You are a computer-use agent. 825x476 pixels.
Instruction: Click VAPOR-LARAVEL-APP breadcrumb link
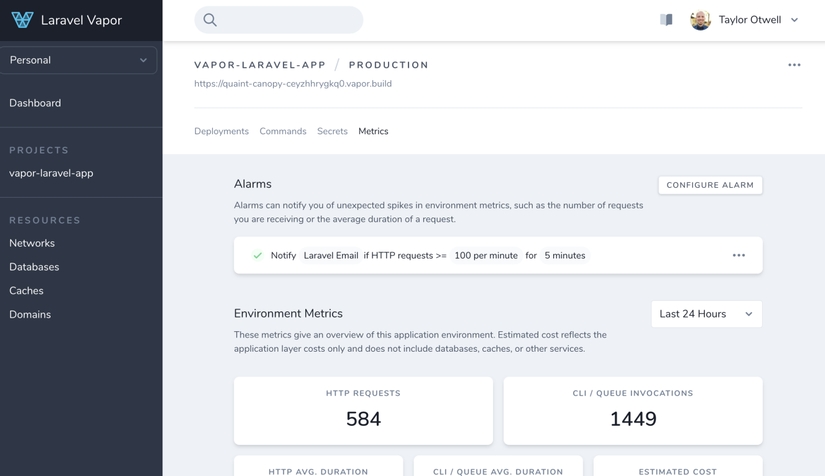click(x=260, y=65)
